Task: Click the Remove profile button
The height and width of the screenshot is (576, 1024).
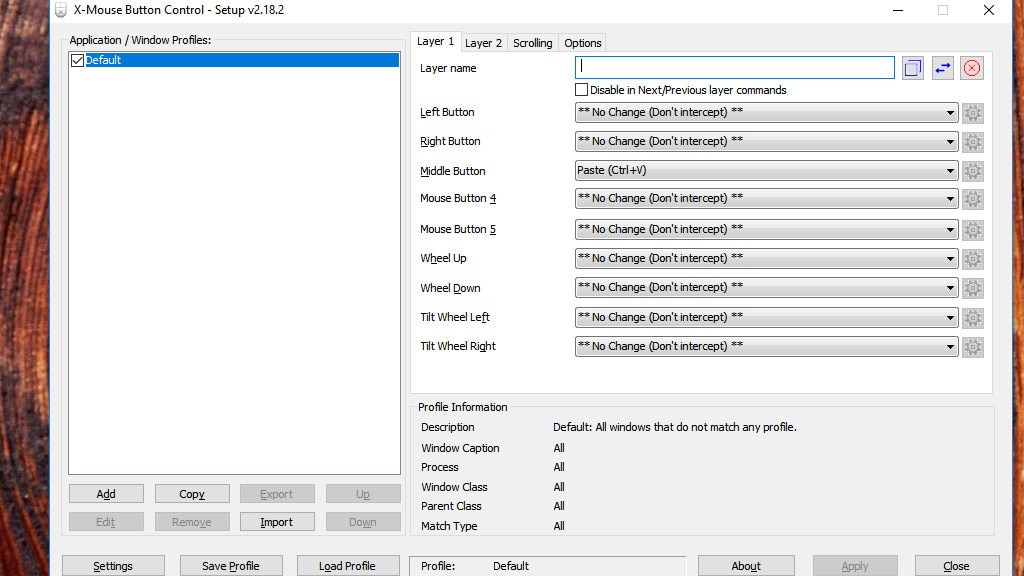Action: pyautogui.click(x=192, y=522)
